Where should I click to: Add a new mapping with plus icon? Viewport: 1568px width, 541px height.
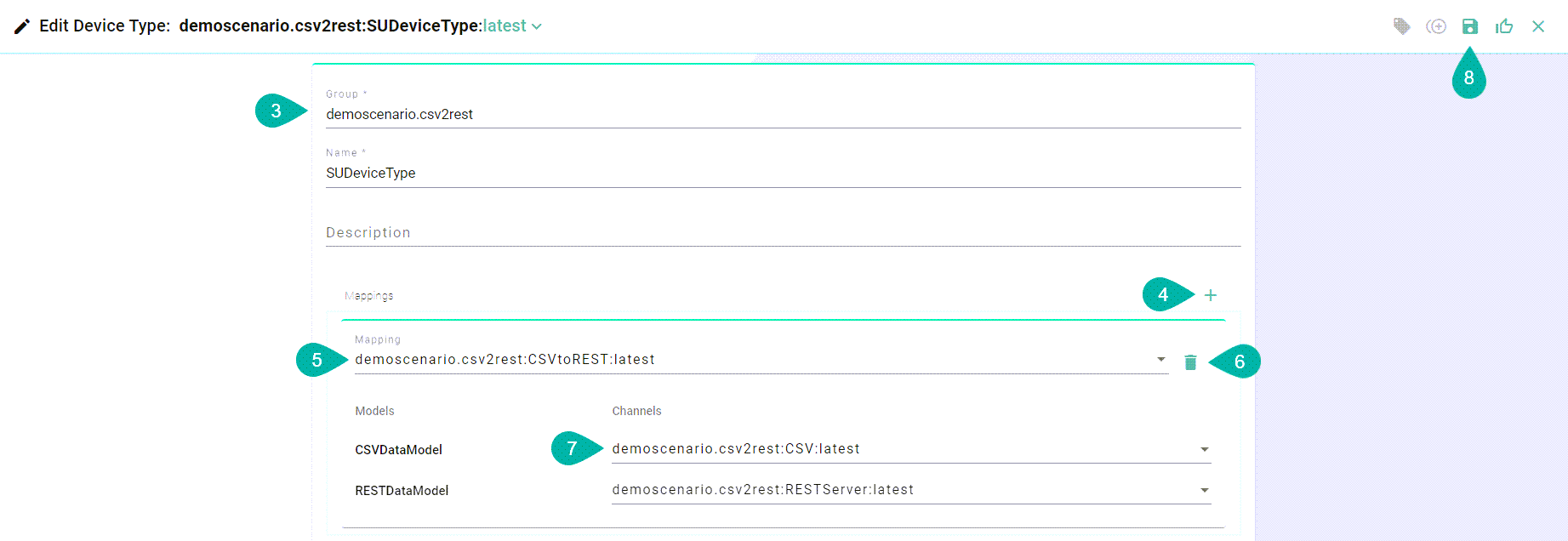click(x=1211, y=295)
